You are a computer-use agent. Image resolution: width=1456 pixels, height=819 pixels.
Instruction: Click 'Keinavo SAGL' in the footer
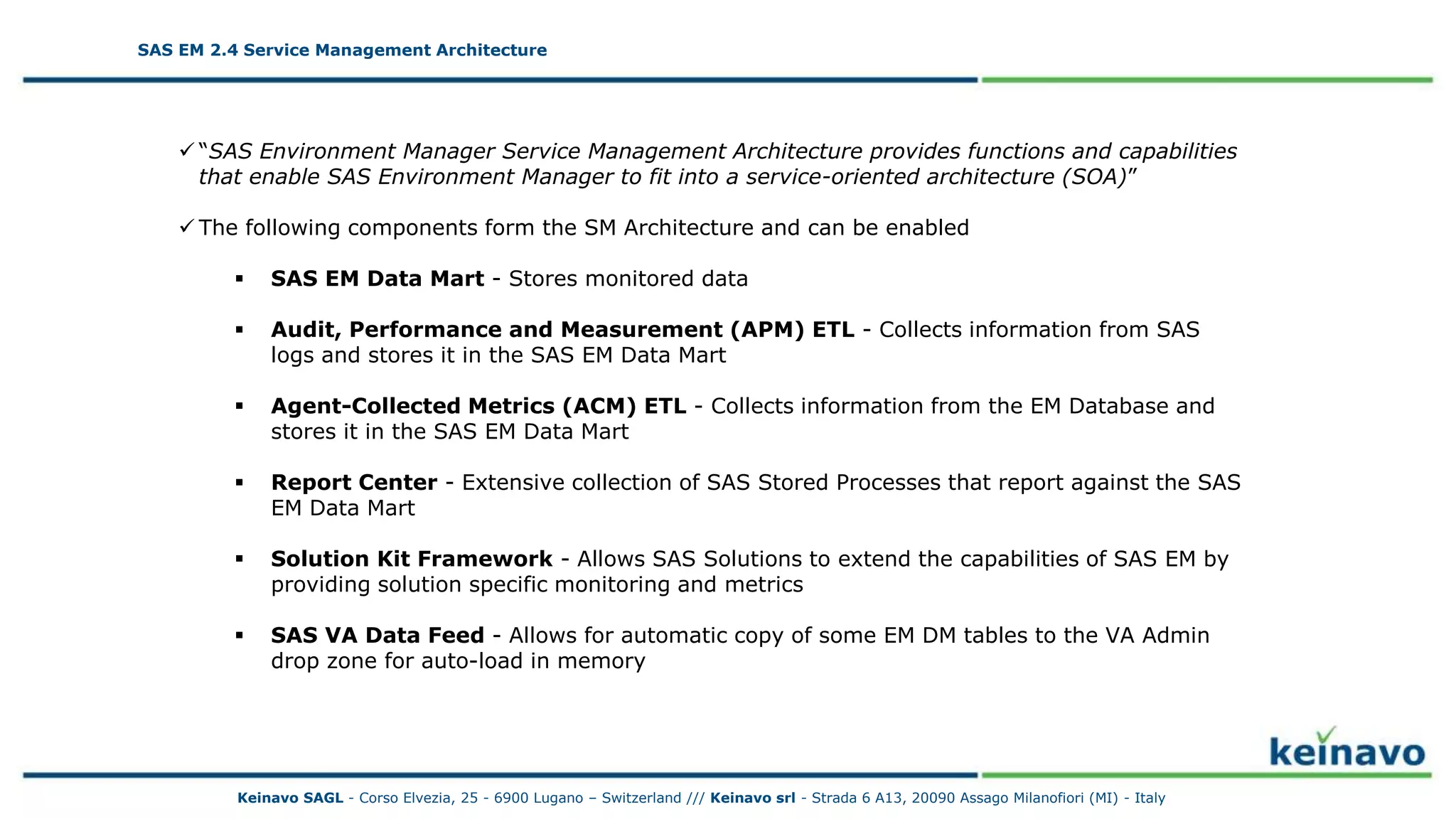290,798
